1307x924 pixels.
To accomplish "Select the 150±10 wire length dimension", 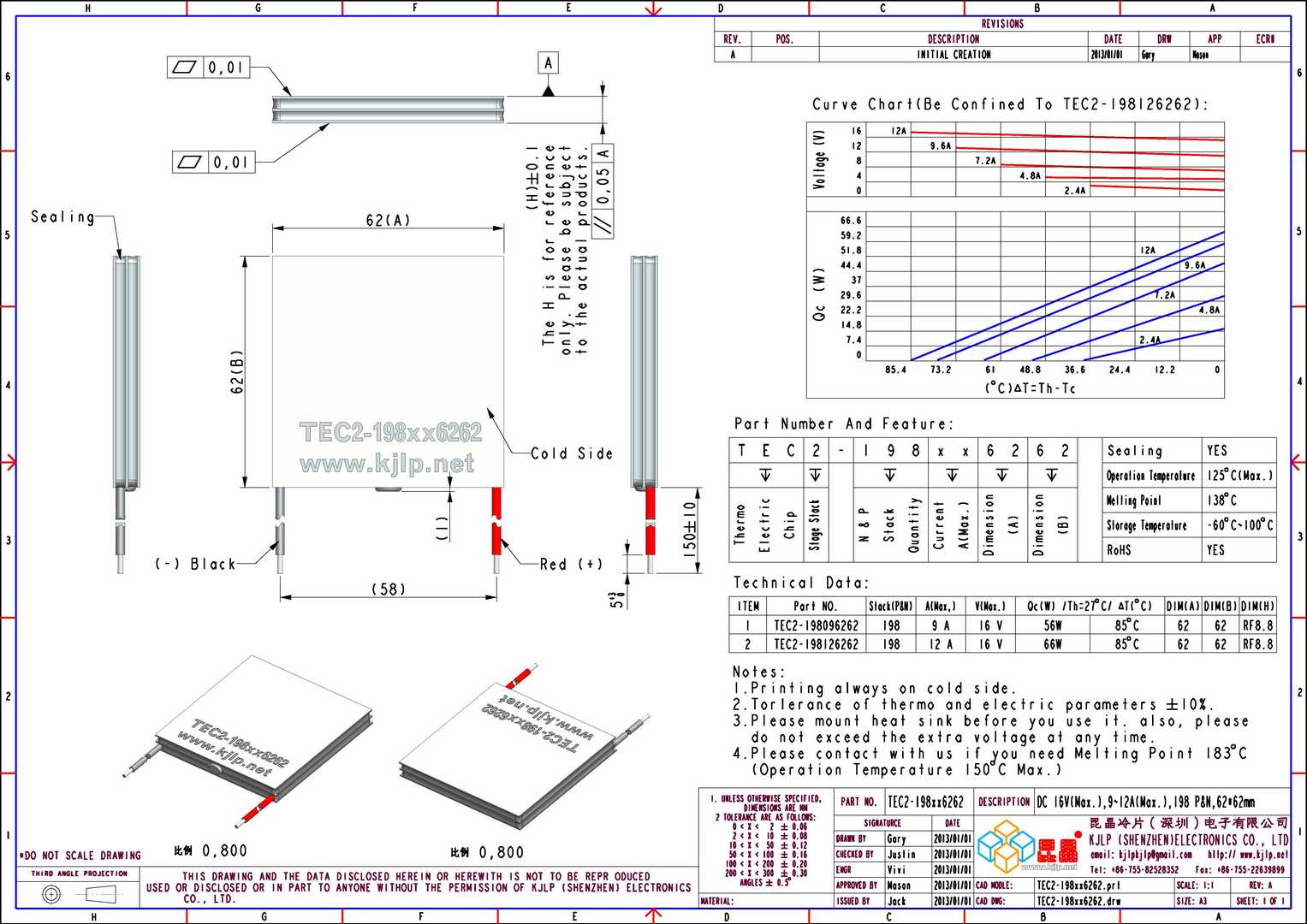I will pos(690,530).
